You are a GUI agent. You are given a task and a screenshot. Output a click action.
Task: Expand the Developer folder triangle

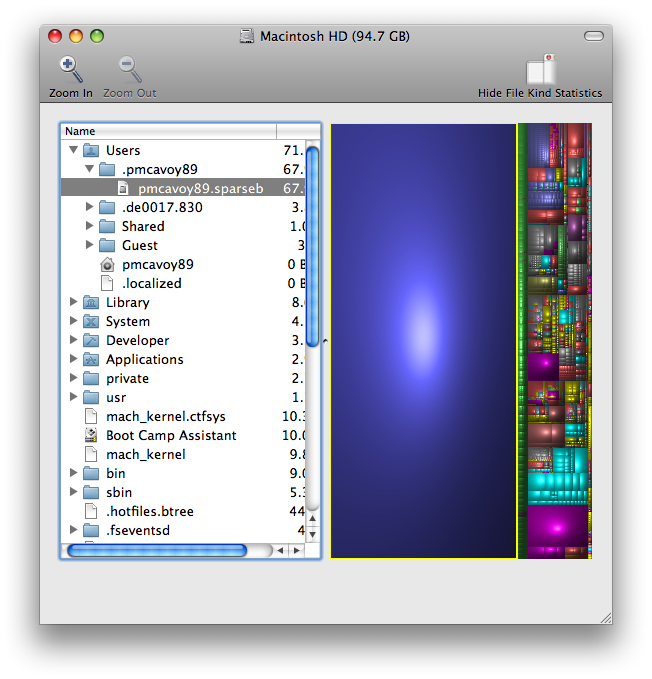tap(74, 340)
